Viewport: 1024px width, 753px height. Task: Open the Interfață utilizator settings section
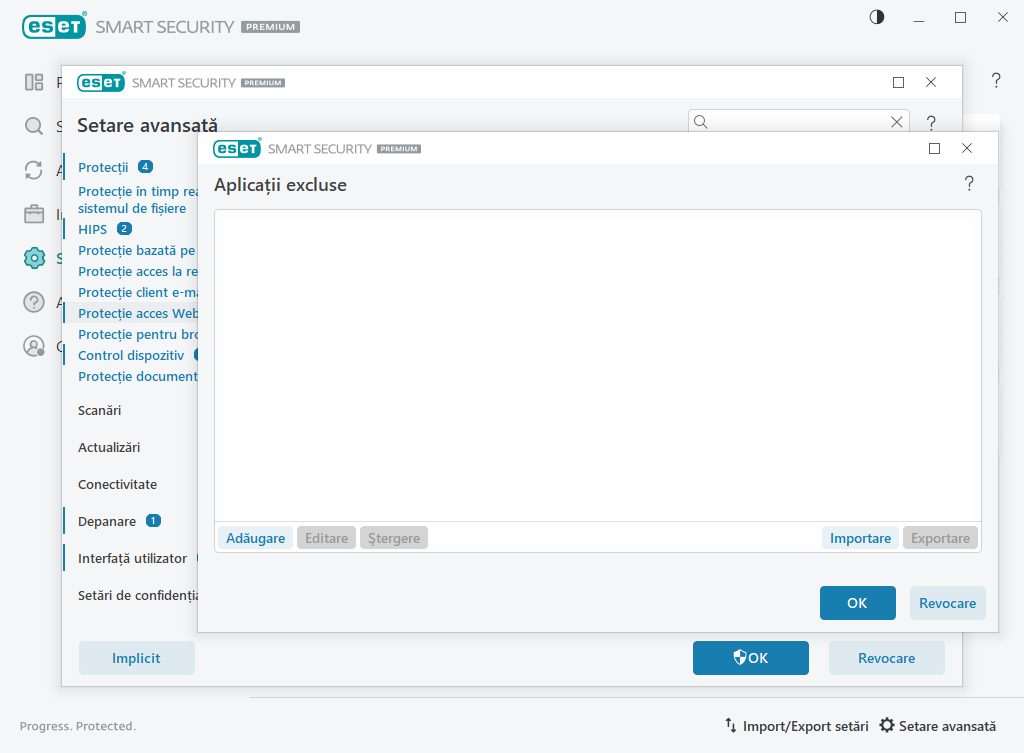133,558
